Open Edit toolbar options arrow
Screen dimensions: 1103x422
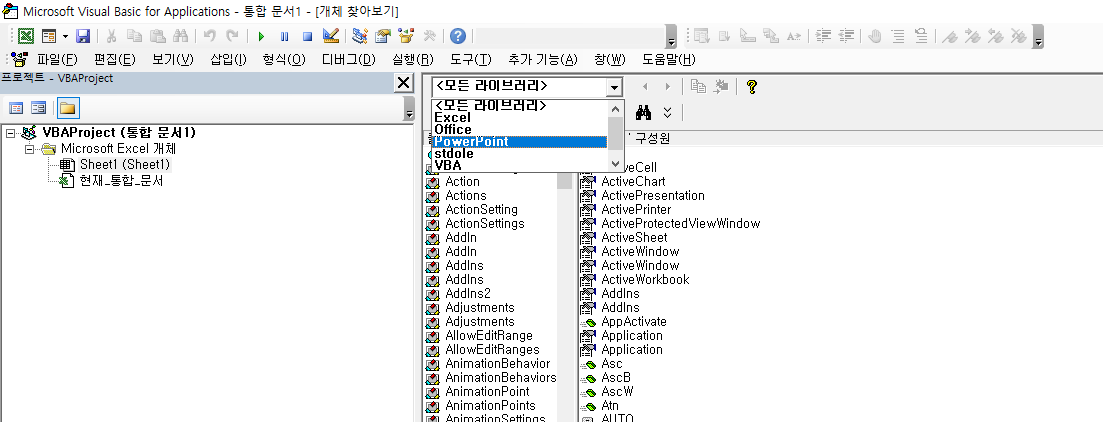[1038, 38]
